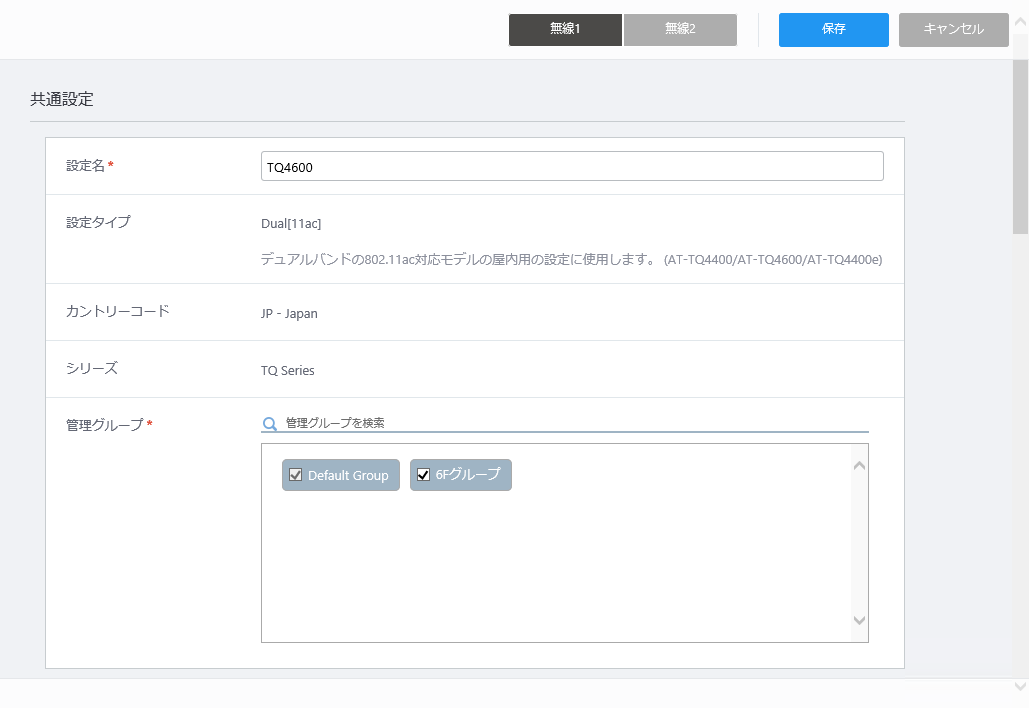Switch to the 無線1 tab

pyautogui.click(x=565, y=30)
